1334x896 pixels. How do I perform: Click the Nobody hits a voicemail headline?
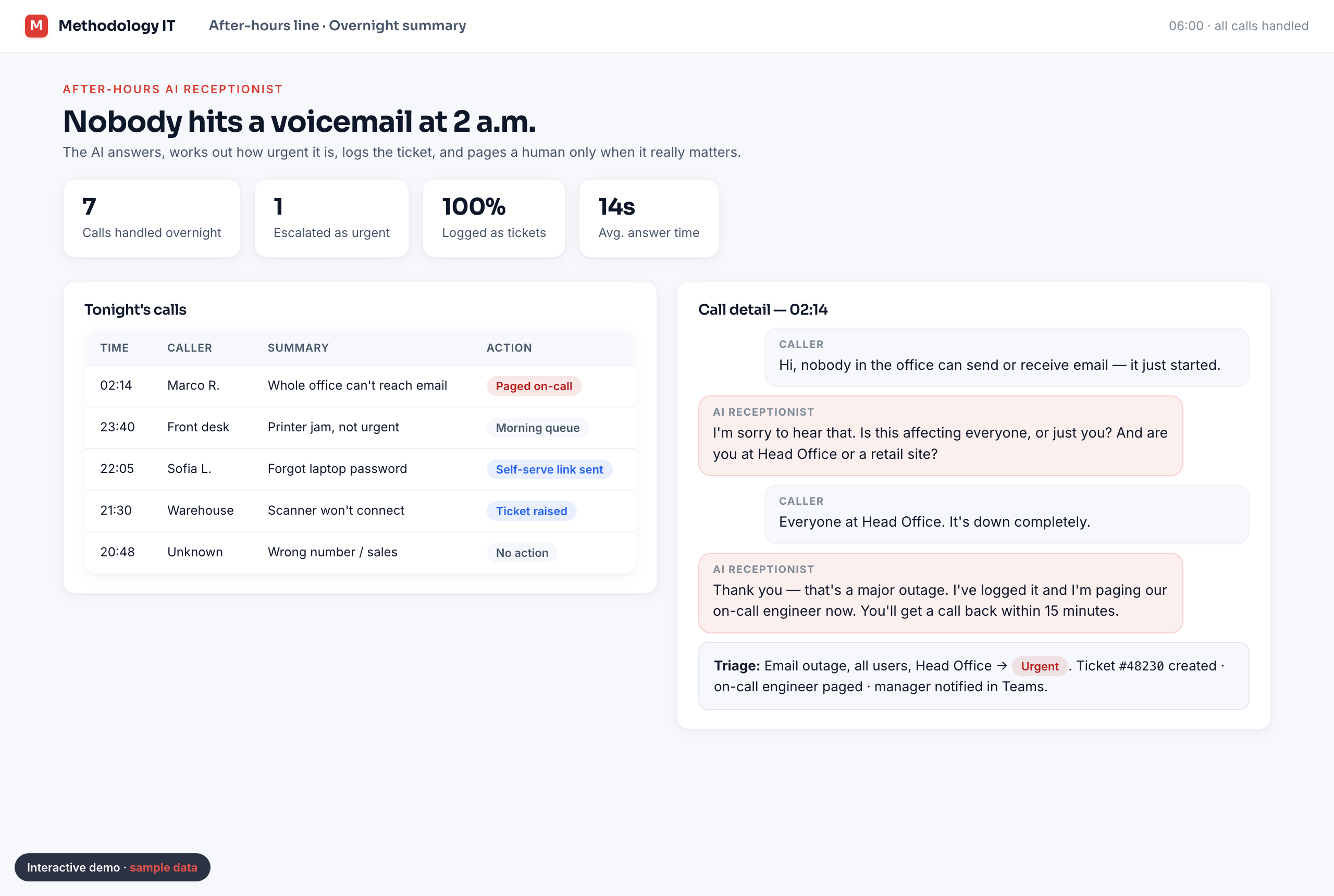(300, 121)
